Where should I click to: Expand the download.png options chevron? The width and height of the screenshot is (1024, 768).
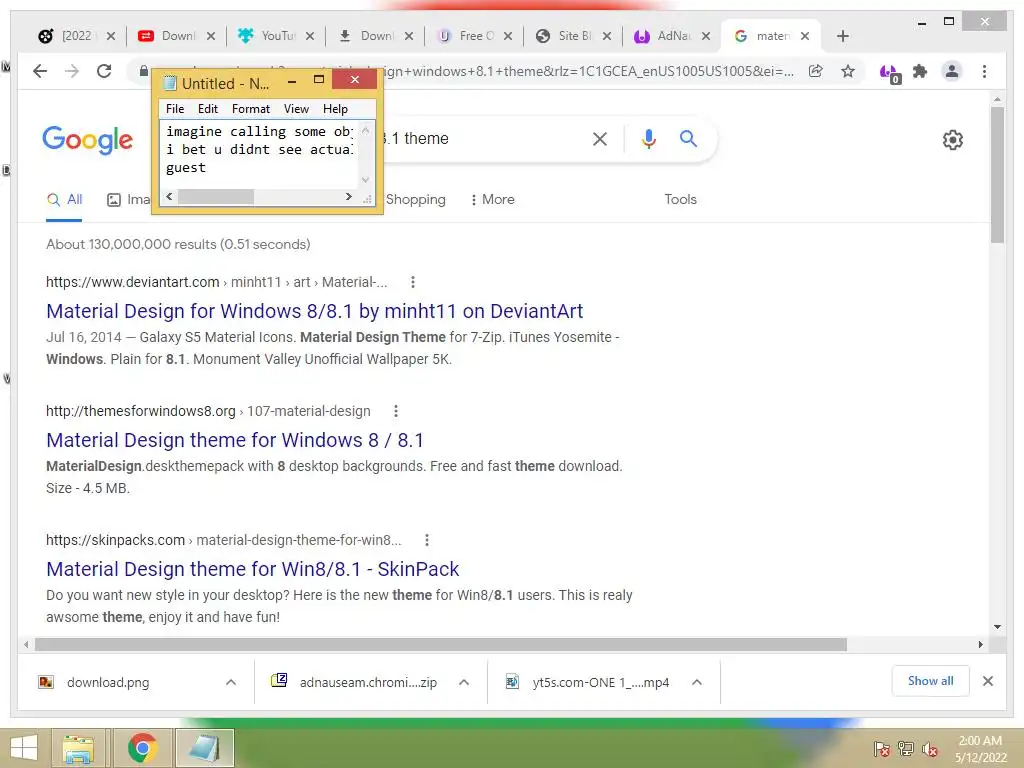click(x=231, y=682)
